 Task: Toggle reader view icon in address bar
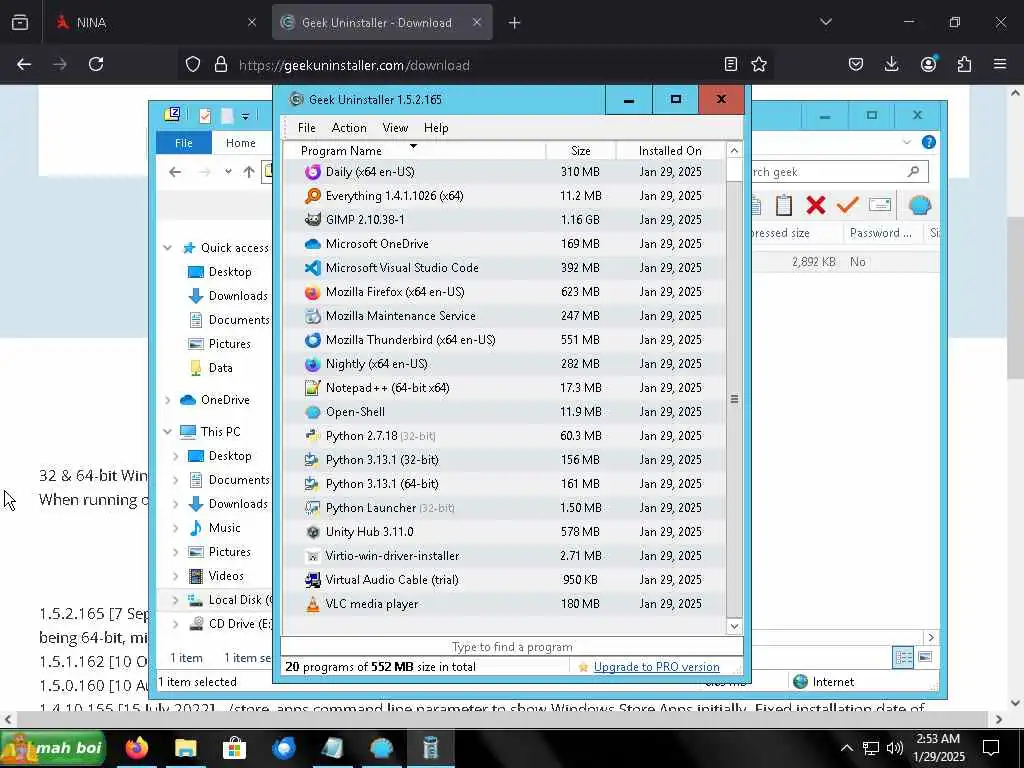(731, 64)
